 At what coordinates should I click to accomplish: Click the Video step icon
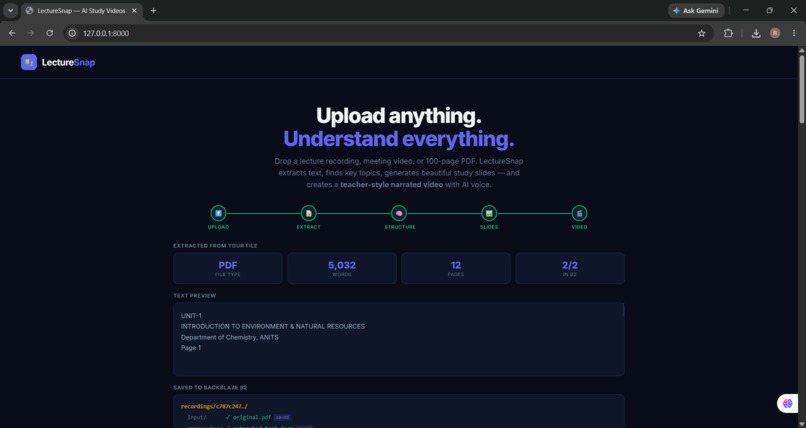(x=579, y=213)
